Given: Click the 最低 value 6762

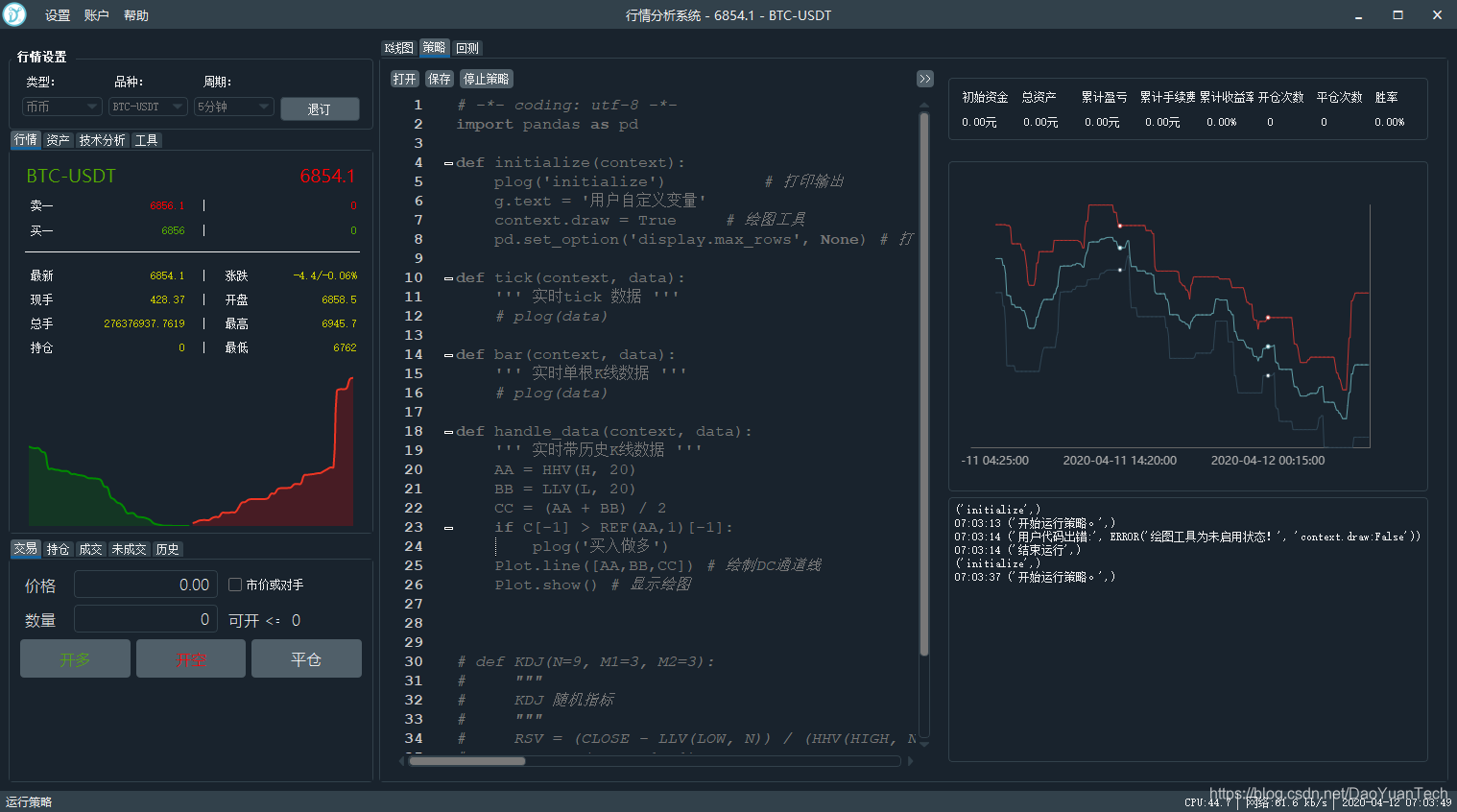Looking at the screenshot, I should point(345,347).
